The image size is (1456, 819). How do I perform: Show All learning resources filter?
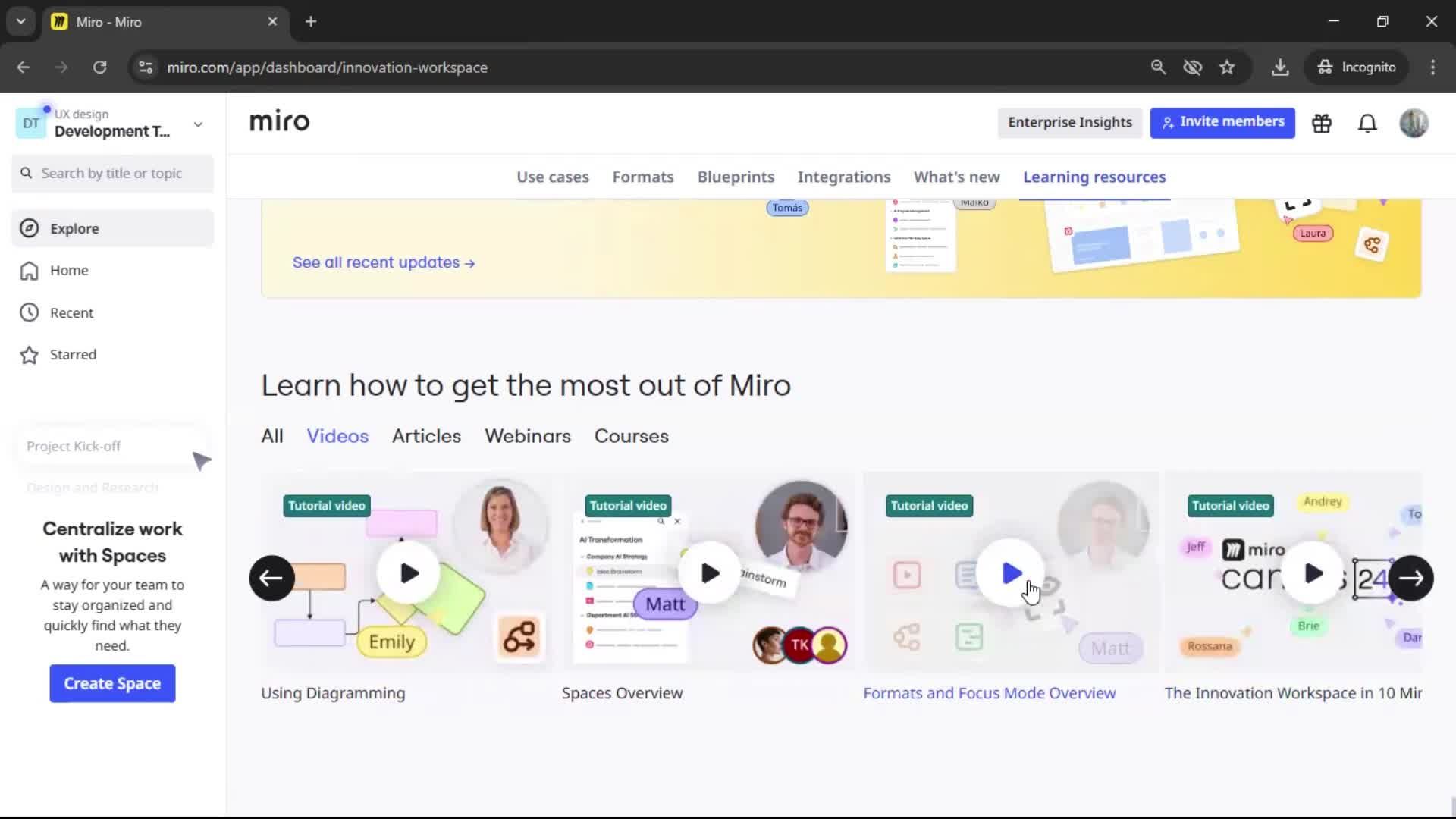(272, 436)
